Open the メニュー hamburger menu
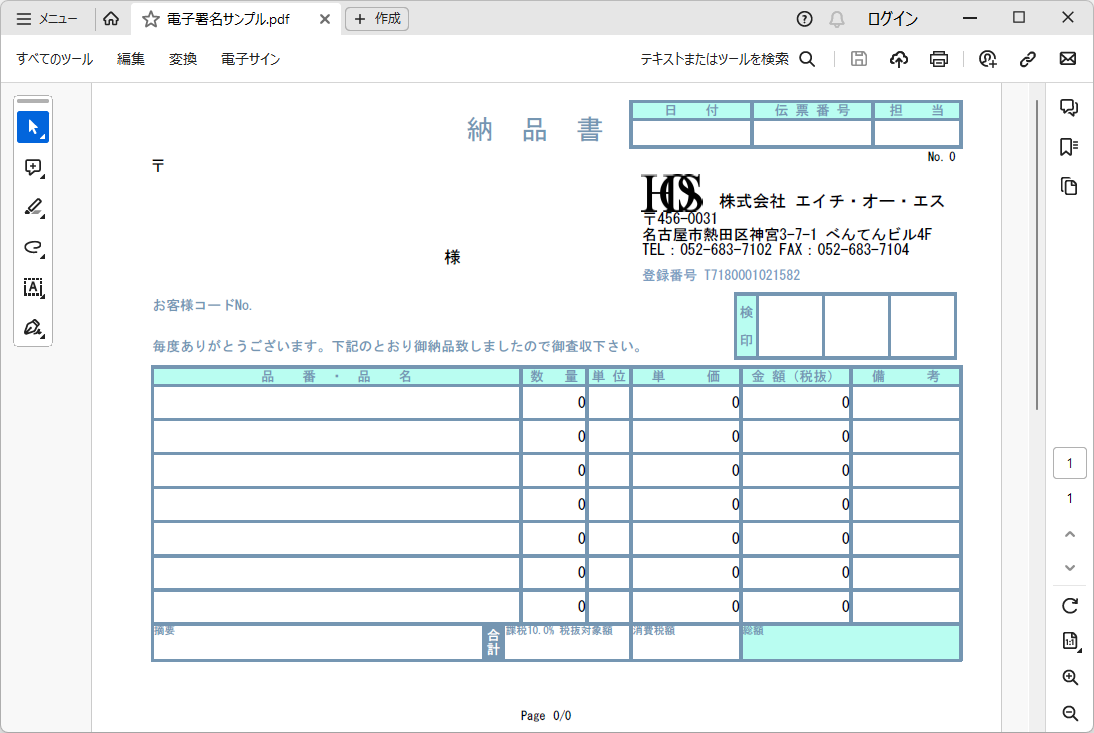Viewport: 1094px width, 733px height. [x=47, y=19]
